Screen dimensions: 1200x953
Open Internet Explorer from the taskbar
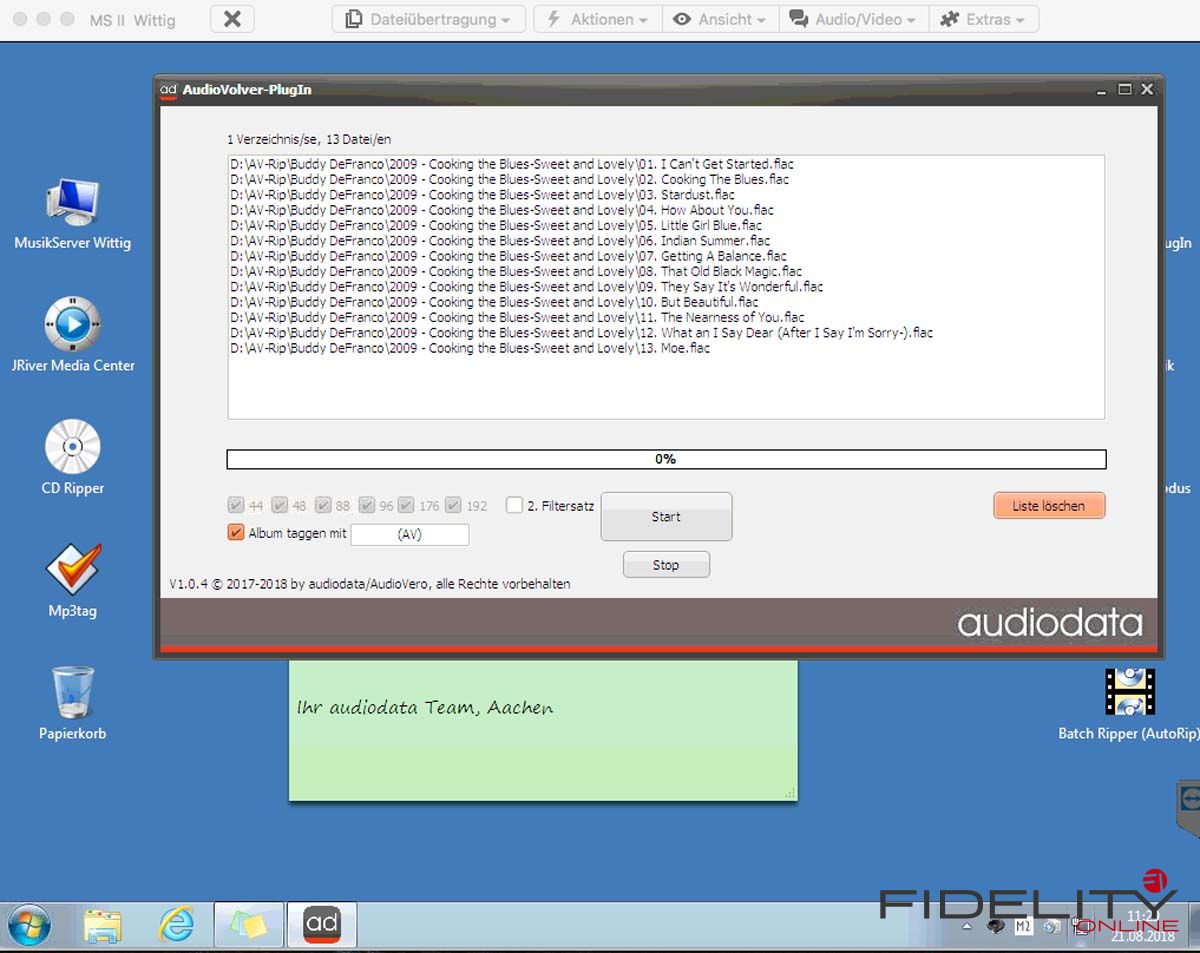tap(176, 925)
